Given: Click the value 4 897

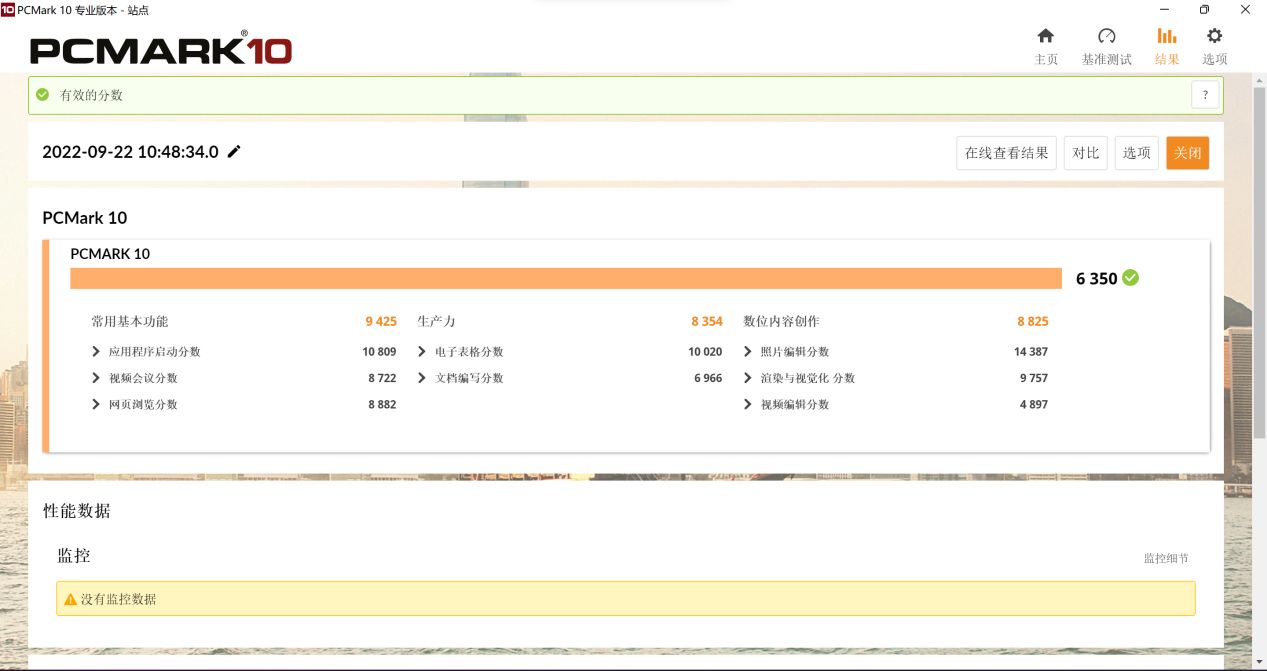Looking at the screenshot, I should coord(1034,404).
